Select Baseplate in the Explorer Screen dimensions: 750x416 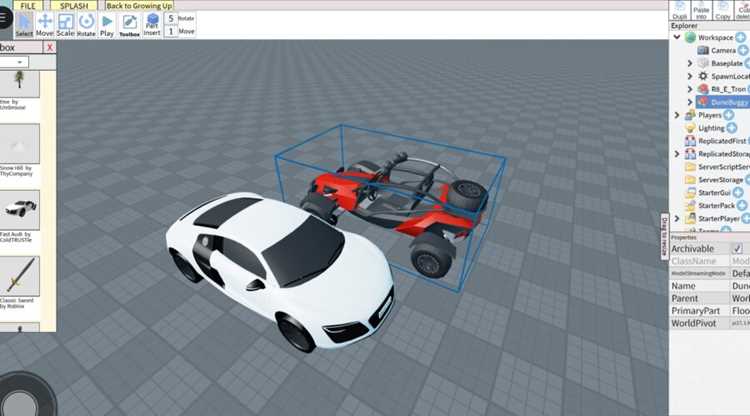pos(727,63)
